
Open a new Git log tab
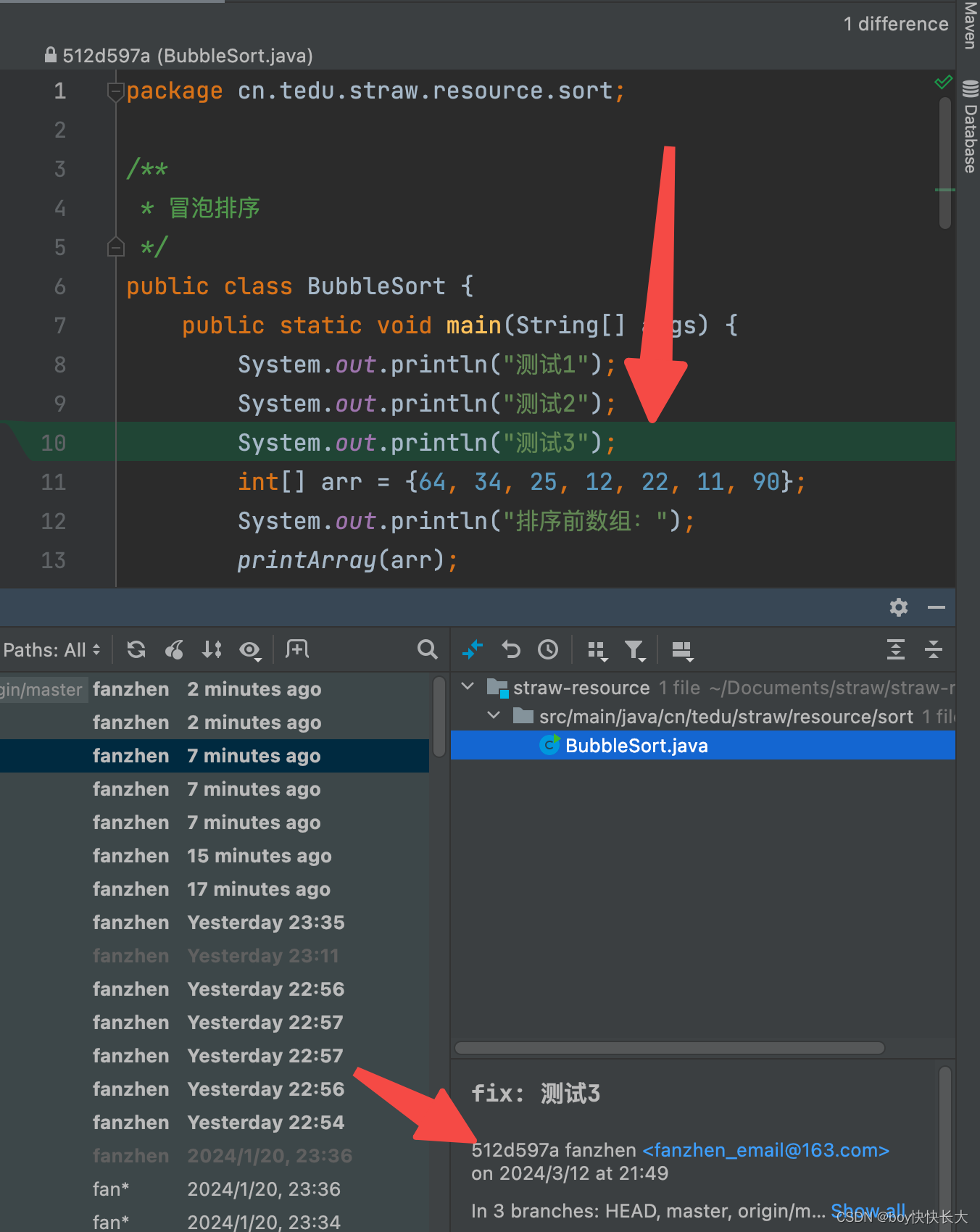click(297, 649)
